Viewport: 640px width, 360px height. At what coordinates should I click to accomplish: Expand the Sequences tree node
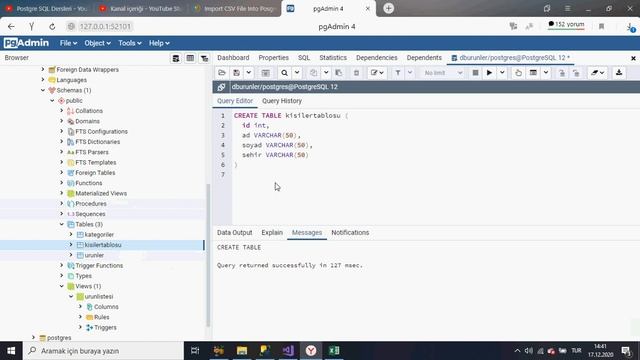coord(62,214)
